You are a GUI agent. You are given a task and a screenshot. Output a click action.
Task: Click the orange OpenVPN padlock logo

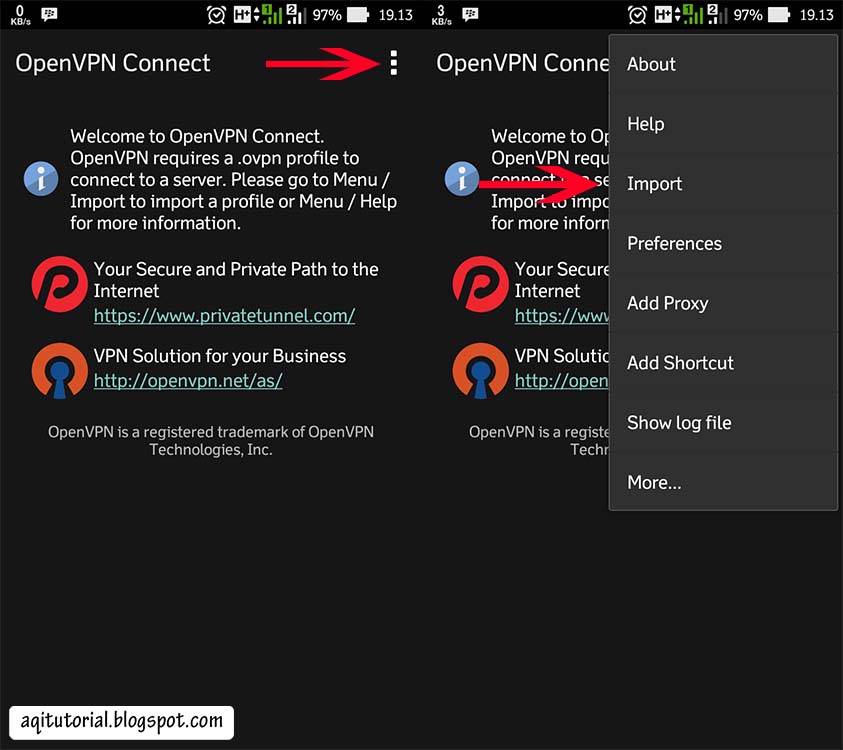tap(58, 372)
